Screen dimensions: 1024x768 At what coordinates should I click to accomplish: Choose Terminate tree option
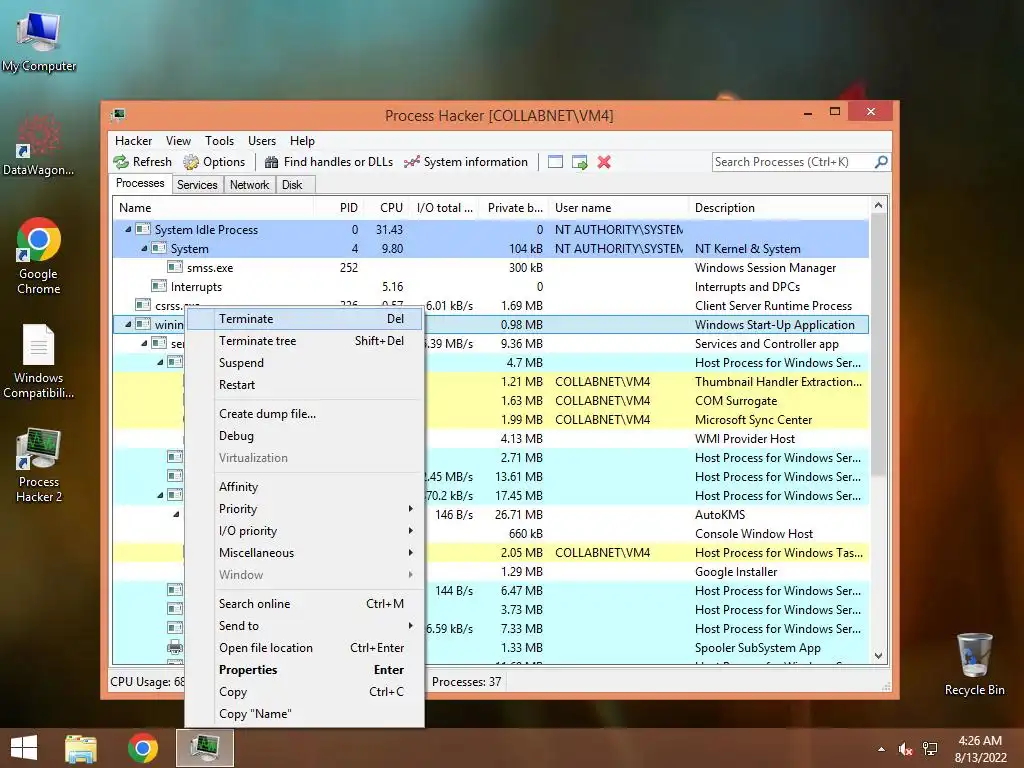[304, 341]
